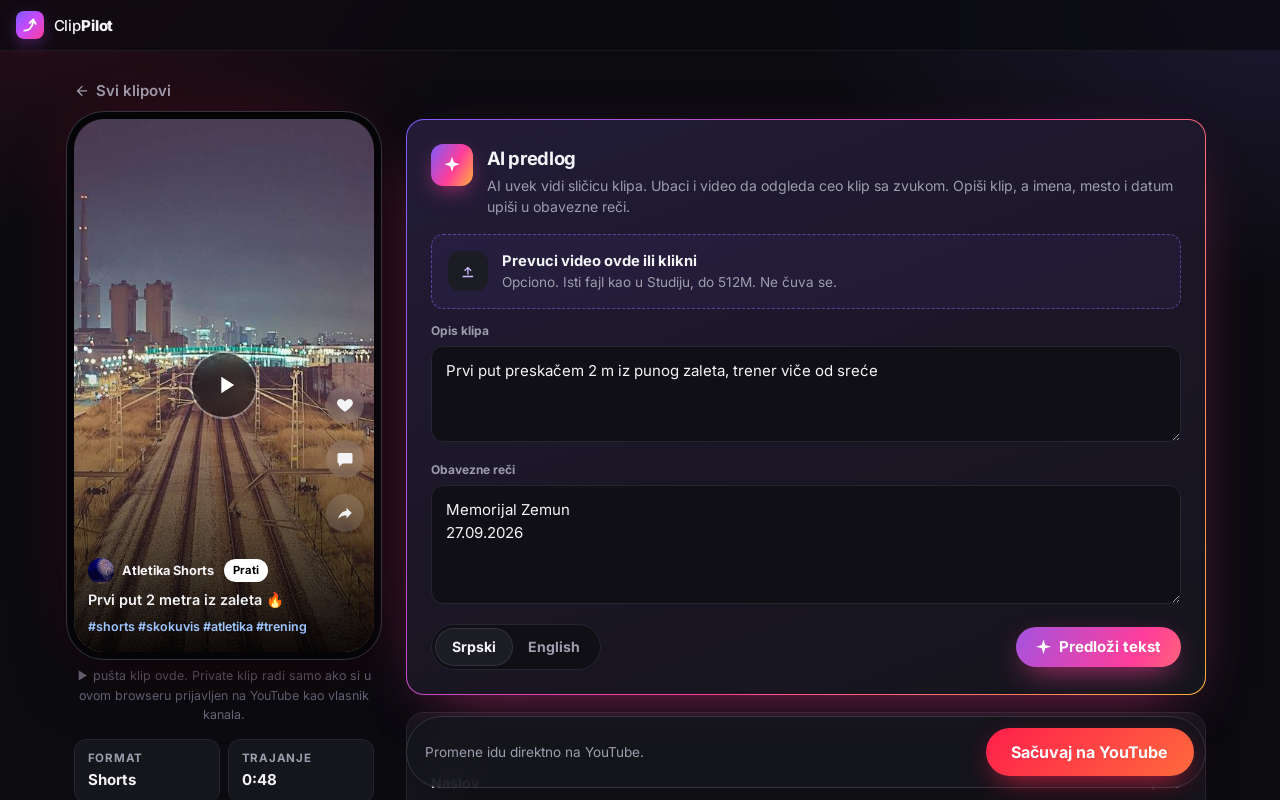Screen dimensions: 1280x800
Task: Select Srpski language option
Action: tap(474, 647)
